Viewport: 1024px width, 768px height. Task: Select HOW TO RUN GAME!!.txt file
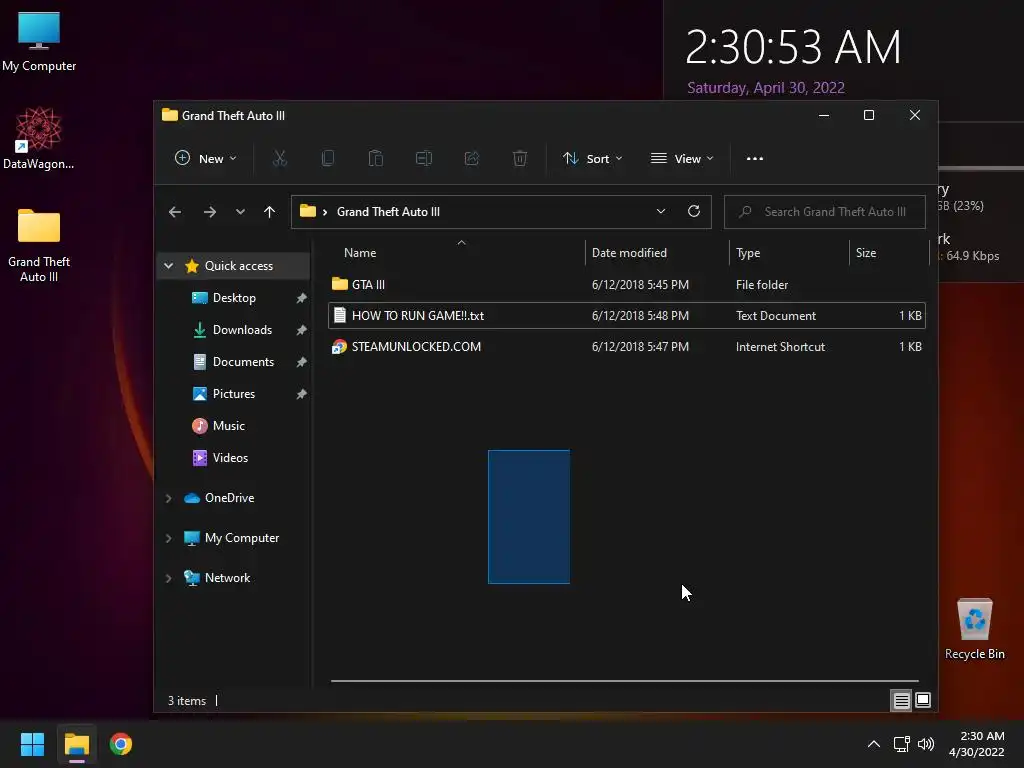[x=627, y=315]
